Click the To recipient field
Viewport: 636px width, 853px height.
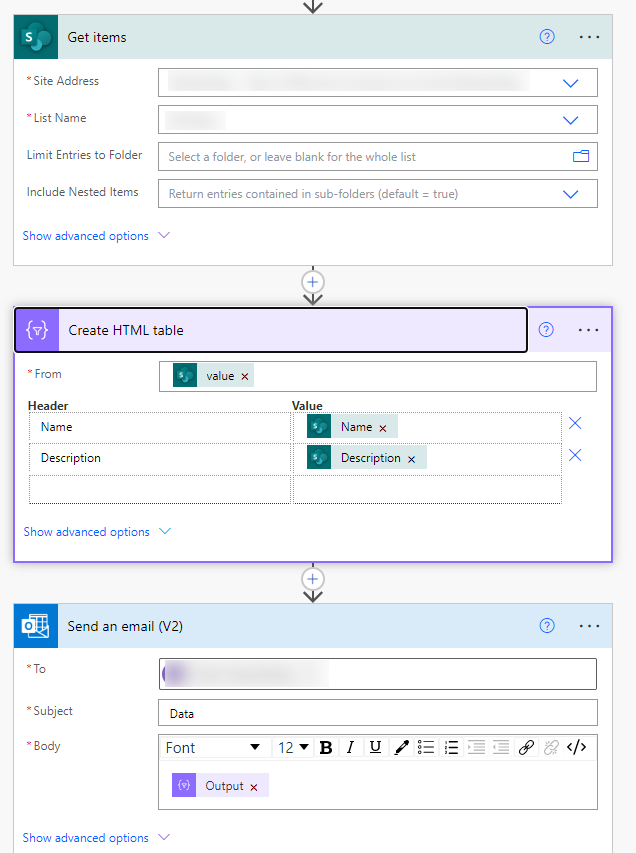click(378, 674)
